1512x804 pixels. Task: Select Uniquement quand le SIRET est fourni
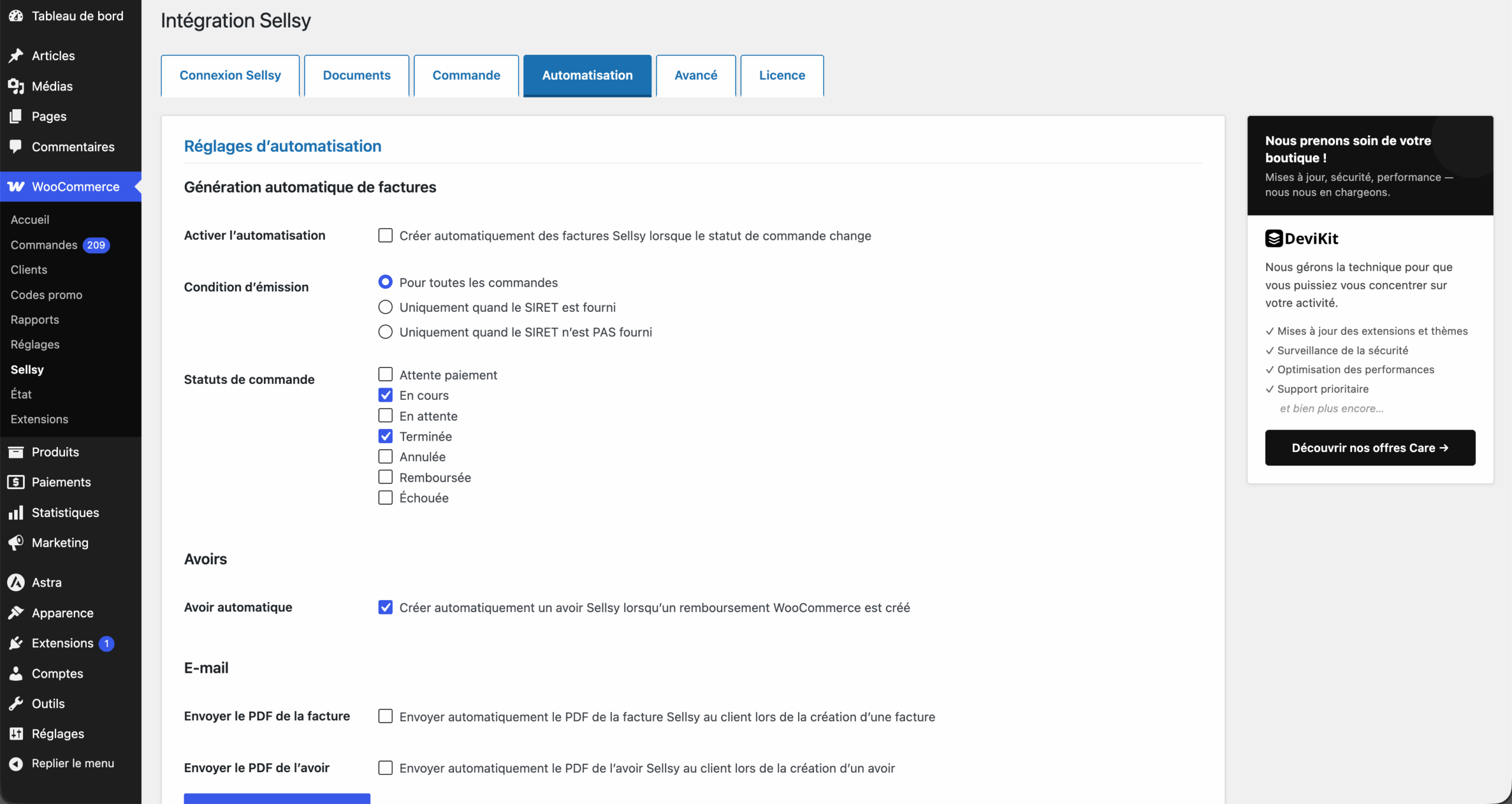point(385,307)
